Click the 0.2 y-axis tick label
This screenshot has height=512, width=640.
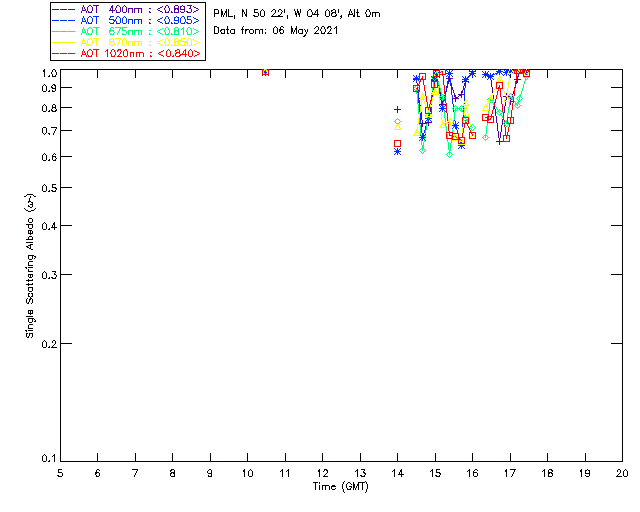49,344
